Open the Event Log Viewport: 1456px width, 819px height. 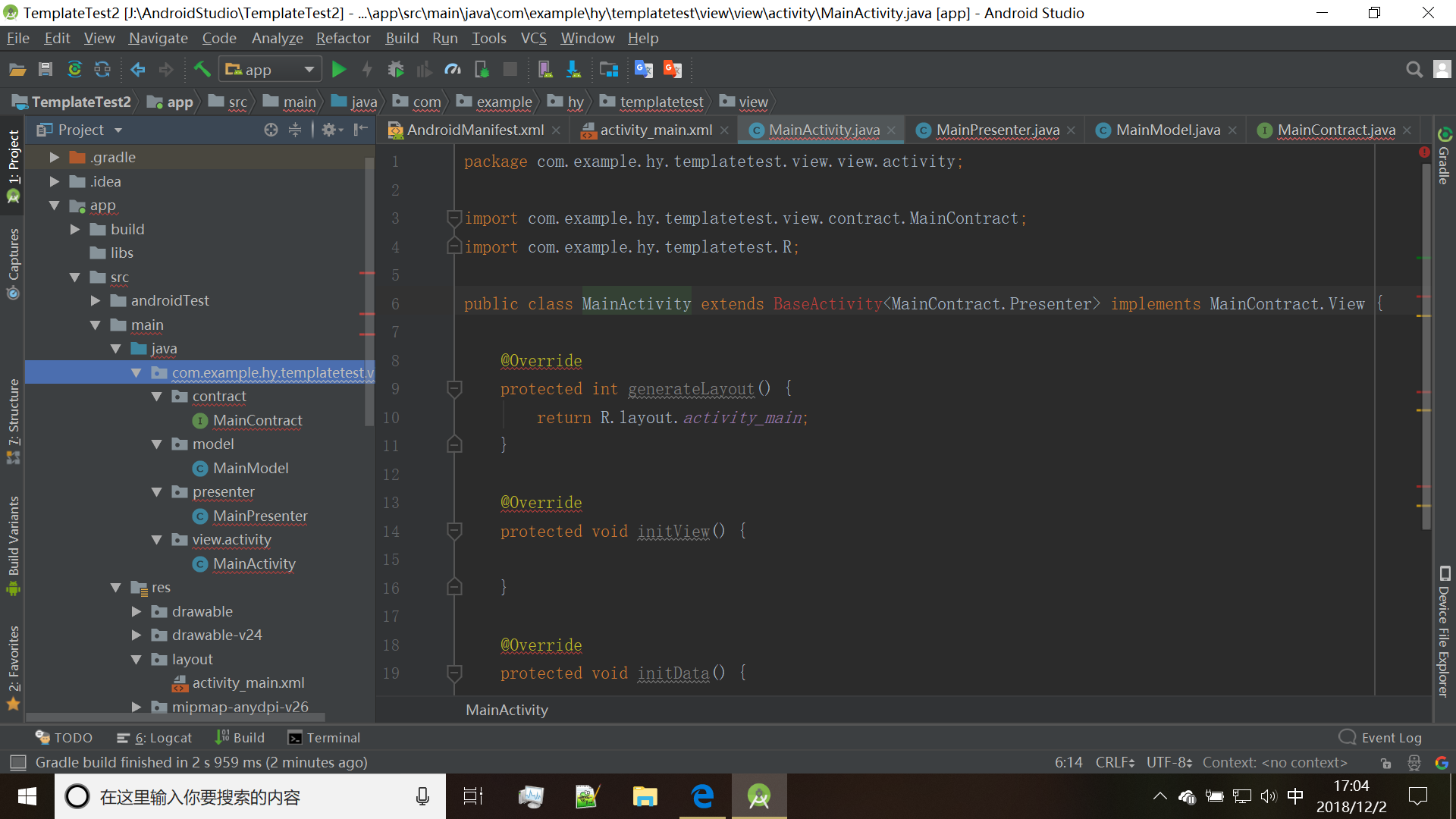pos(1380,738)
